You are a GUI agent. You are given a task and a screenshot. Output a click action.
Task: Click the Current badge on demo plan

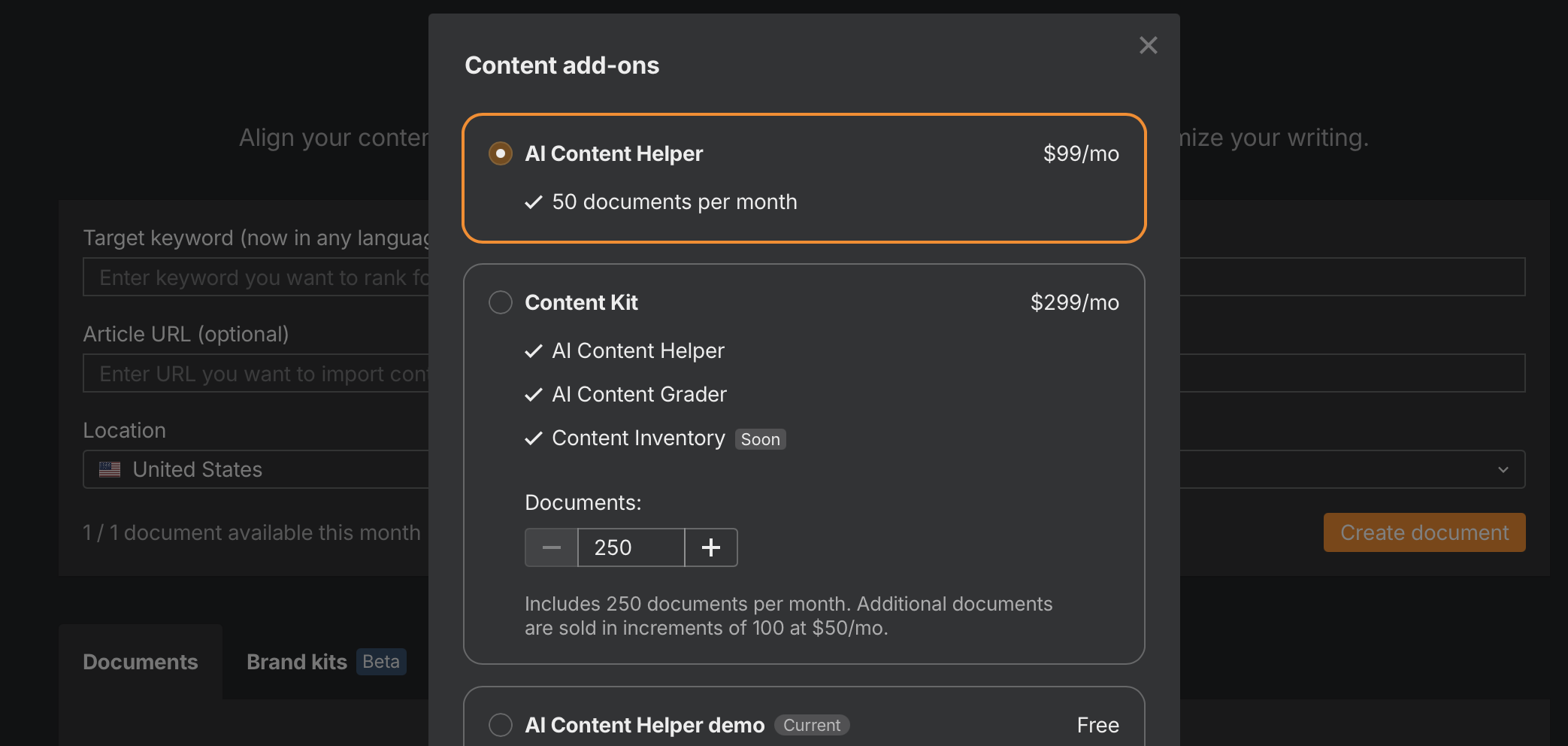tap(812, 725)
